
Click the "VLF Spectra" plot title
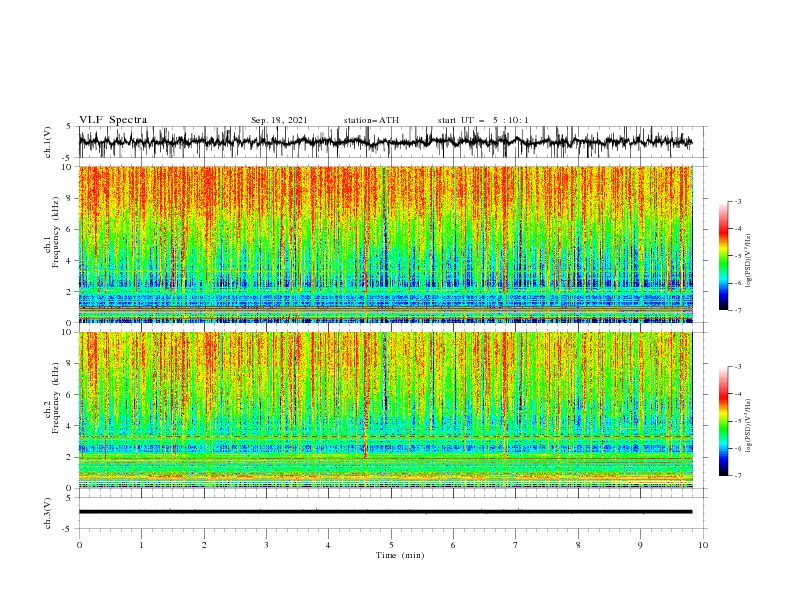[113, 120]
